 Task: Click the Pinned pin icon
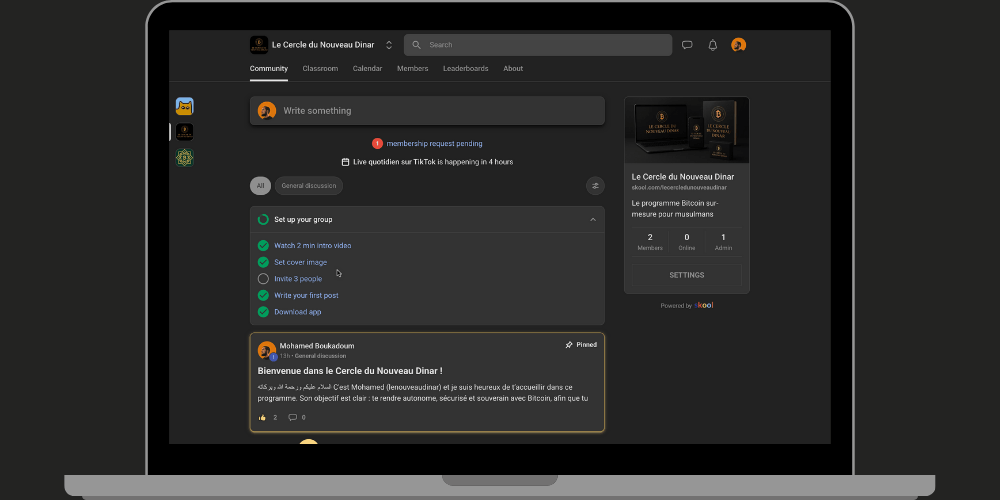click(569, 345)
